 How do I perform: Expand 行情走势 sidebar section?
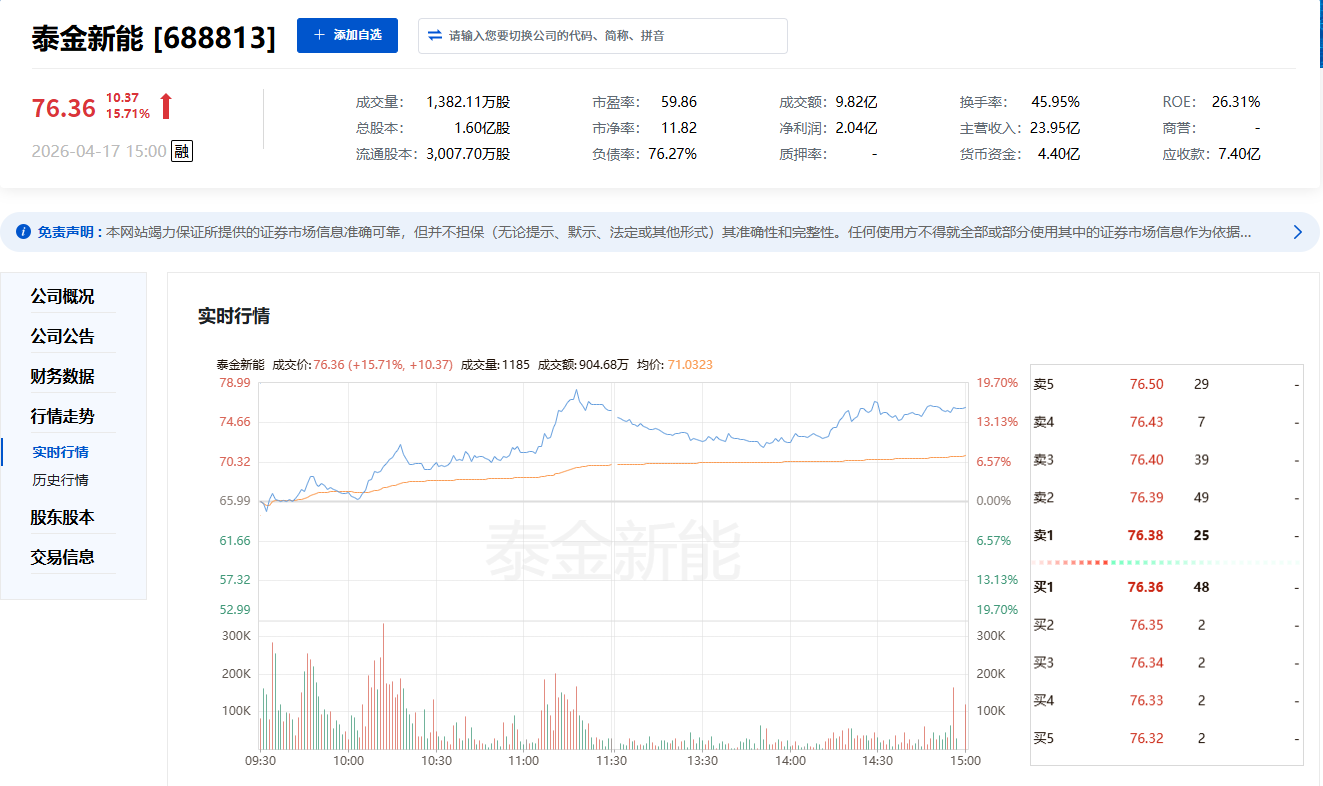(62, 416)
